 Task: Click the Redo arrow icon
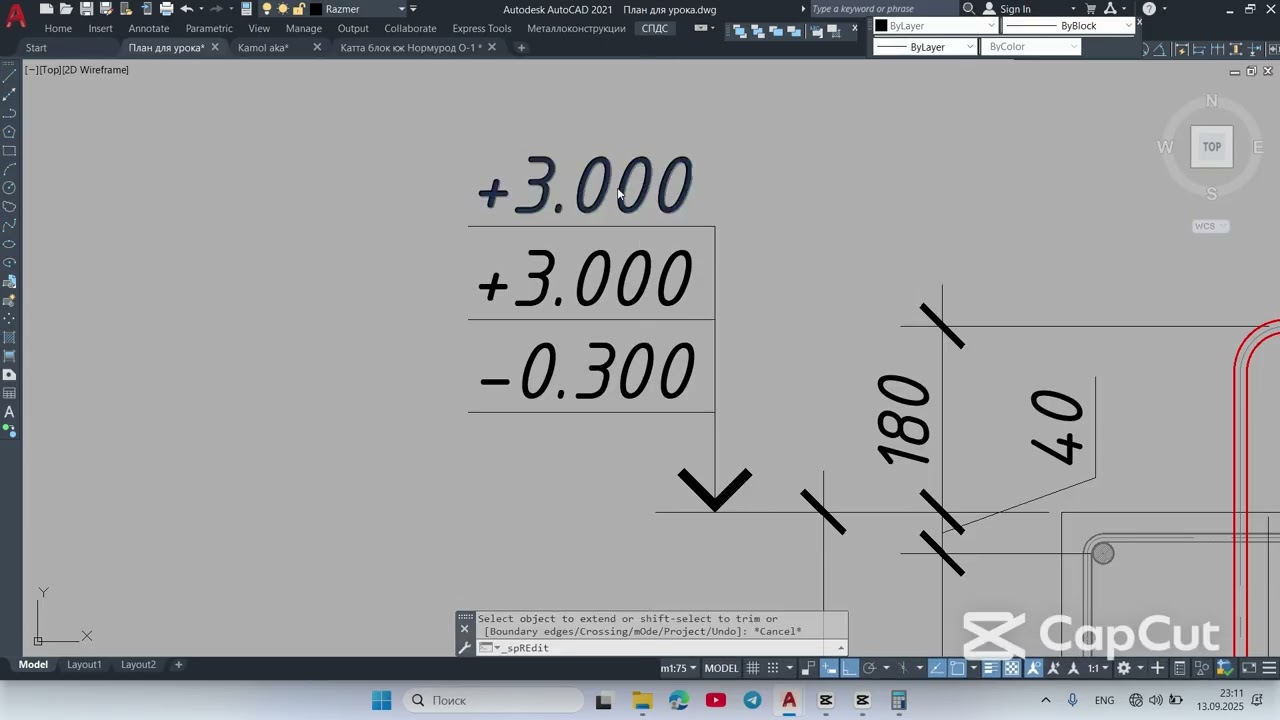[216, 9]
